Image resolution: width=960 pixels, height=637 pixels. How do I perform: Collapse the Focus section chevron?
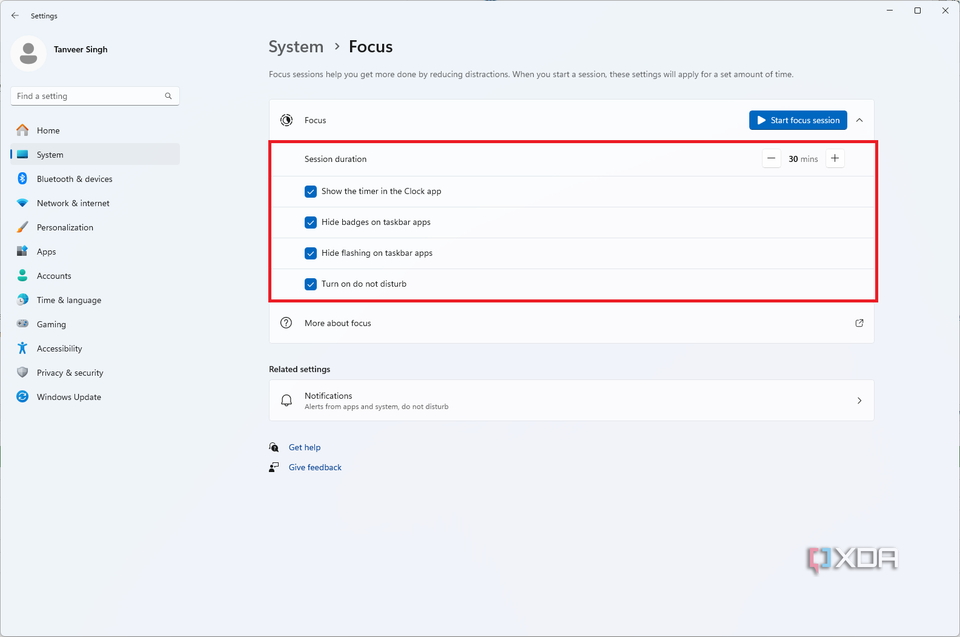click(x=859, y=119)
